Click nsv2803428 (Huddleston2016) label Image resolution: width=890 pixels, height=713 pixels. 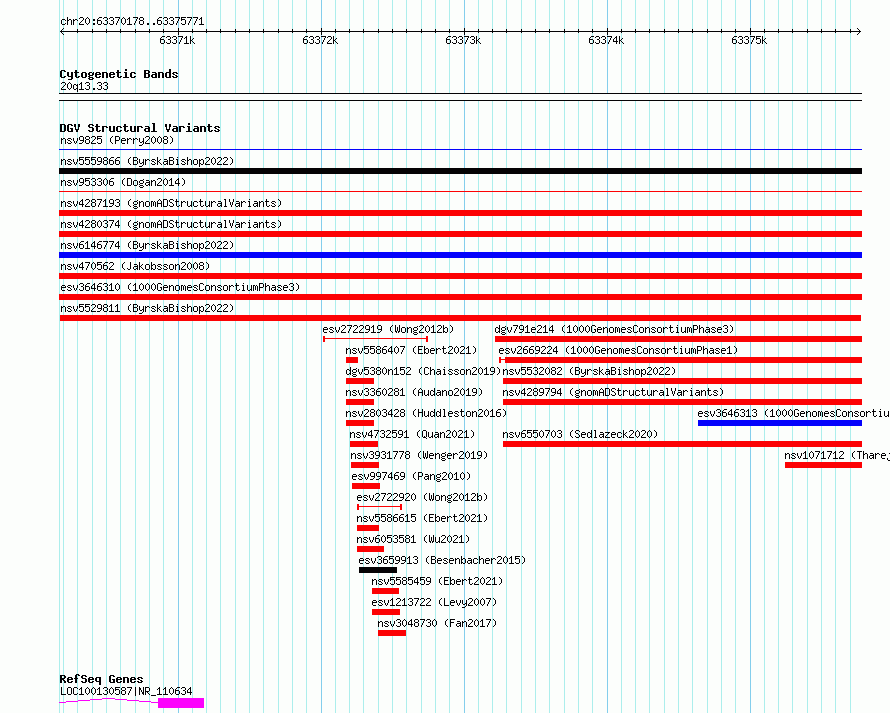(426, 413)
